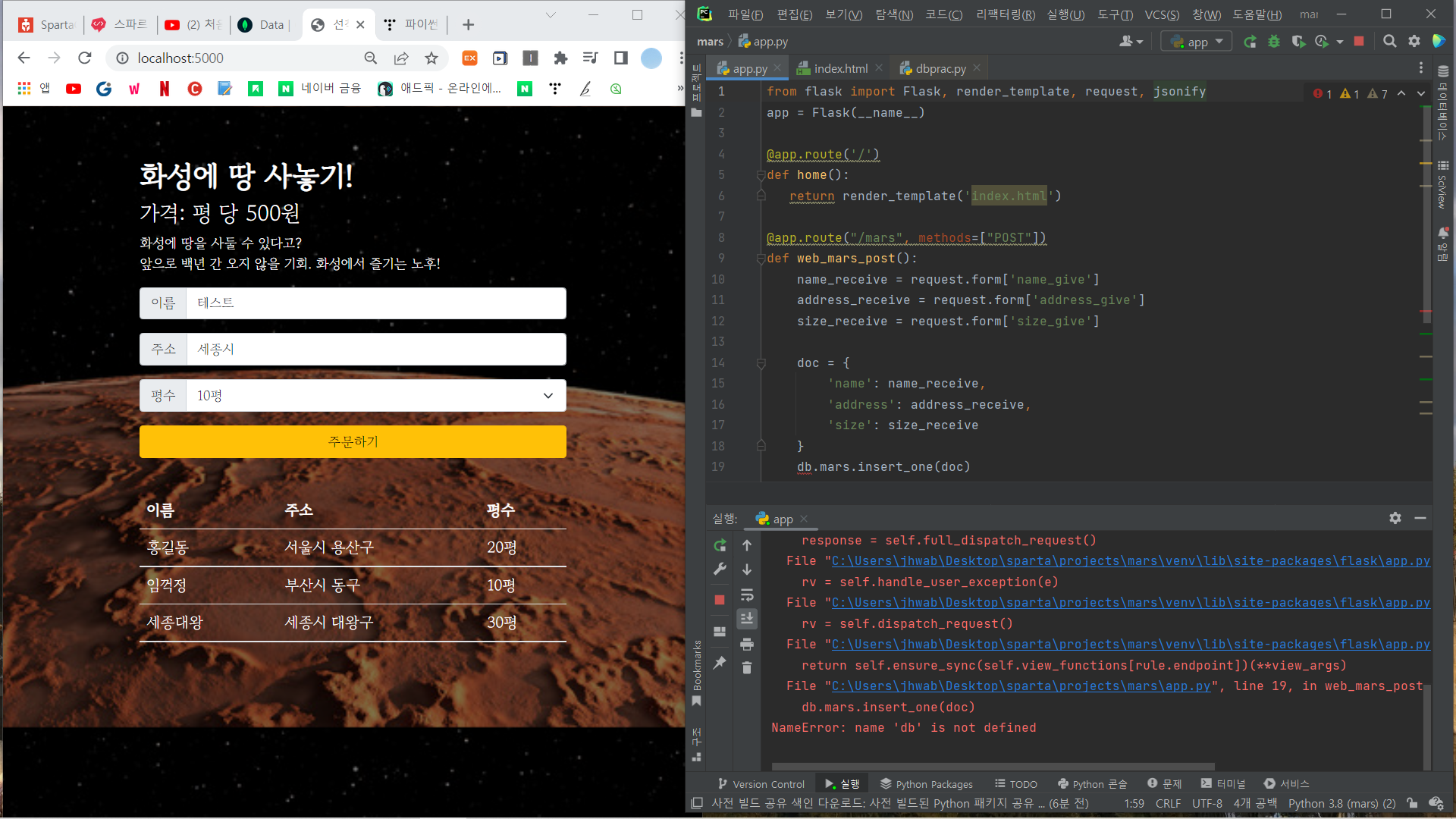The image size is (1456, 819).
Task: Toggle read-only lock in status bar
Action: click(1412, 803)
